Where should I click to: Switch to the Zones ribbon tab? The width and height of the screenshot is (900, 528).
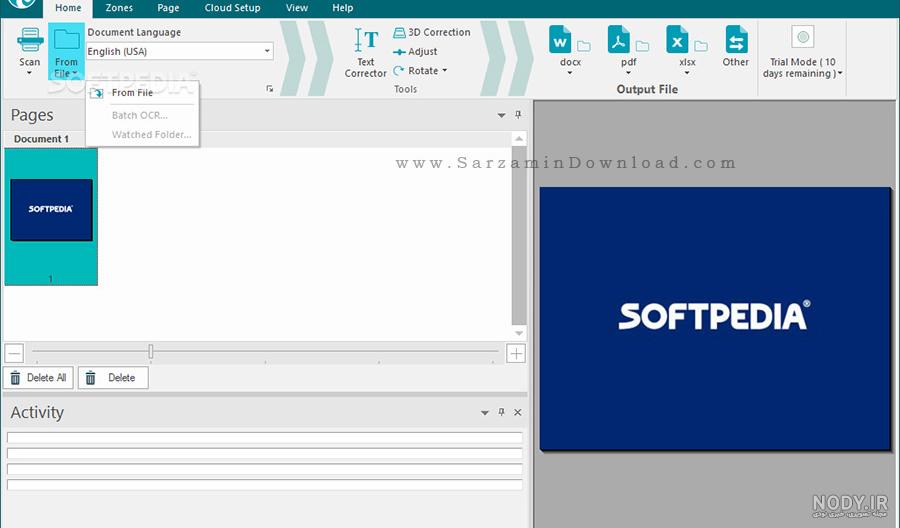coord(119,8)
